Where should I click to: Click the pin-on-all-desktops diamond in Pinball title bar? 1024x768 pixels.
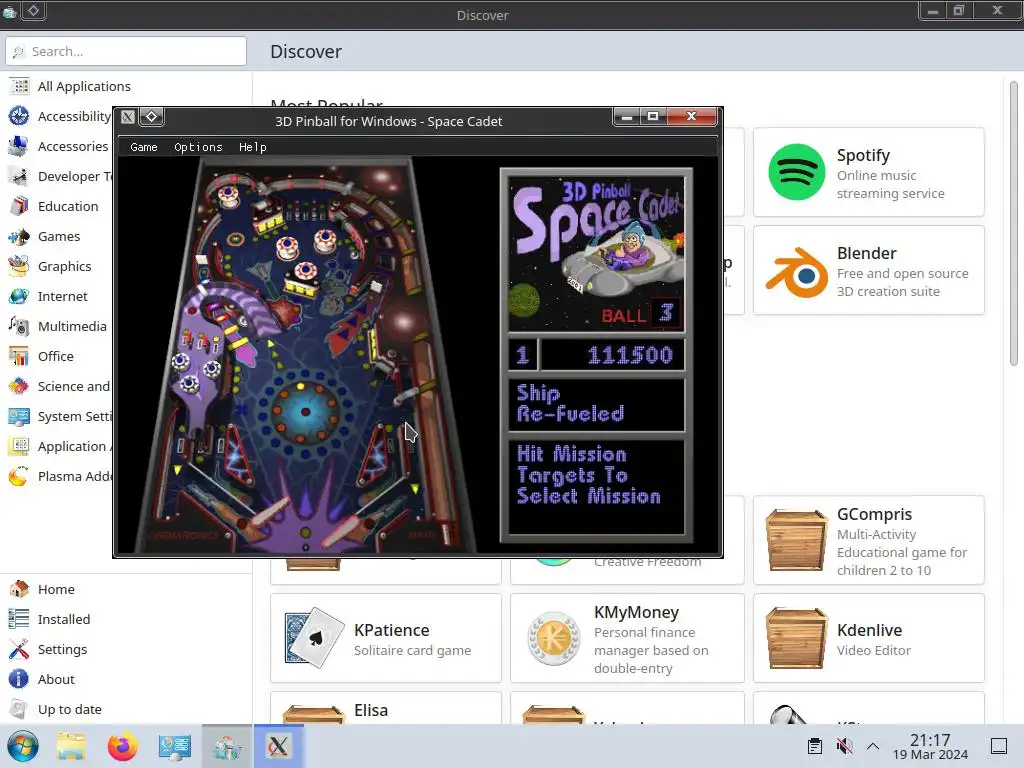(x=152, y=116)
